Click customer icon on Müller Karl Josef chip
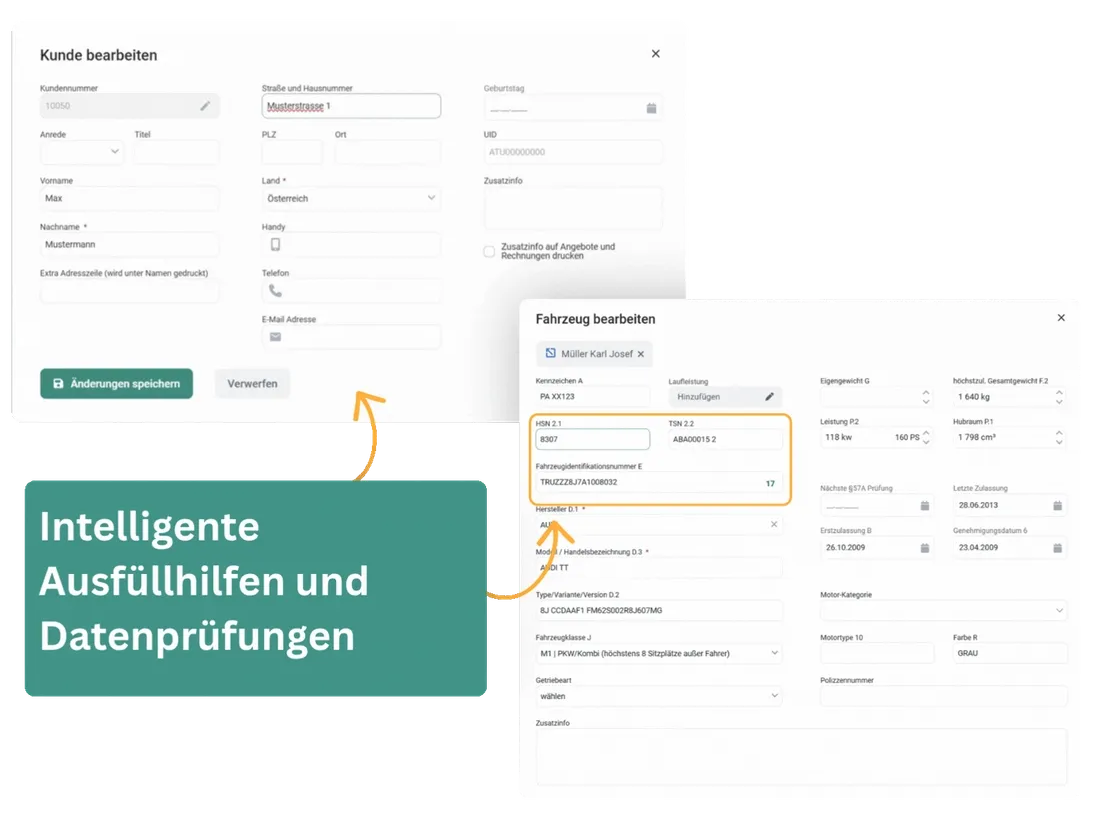The height and width of the screenshot is (825, 1100). click(x=551, y=354)
